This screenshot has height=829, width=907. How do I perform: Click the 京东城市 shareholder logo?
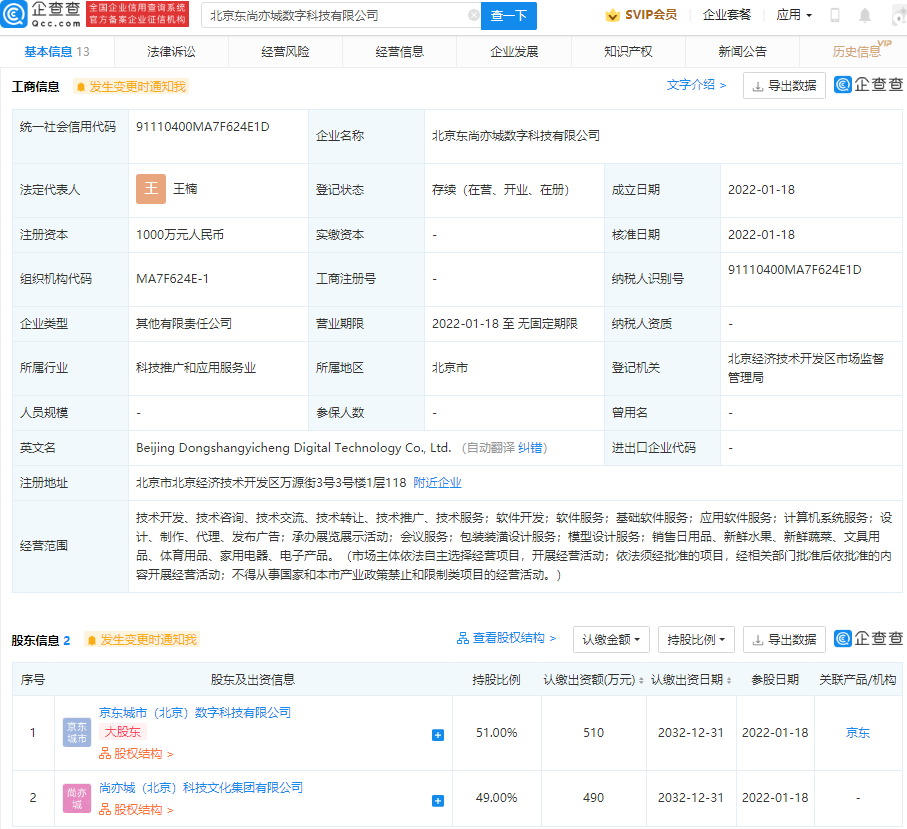pyautogui.click(x=77, y=732)
